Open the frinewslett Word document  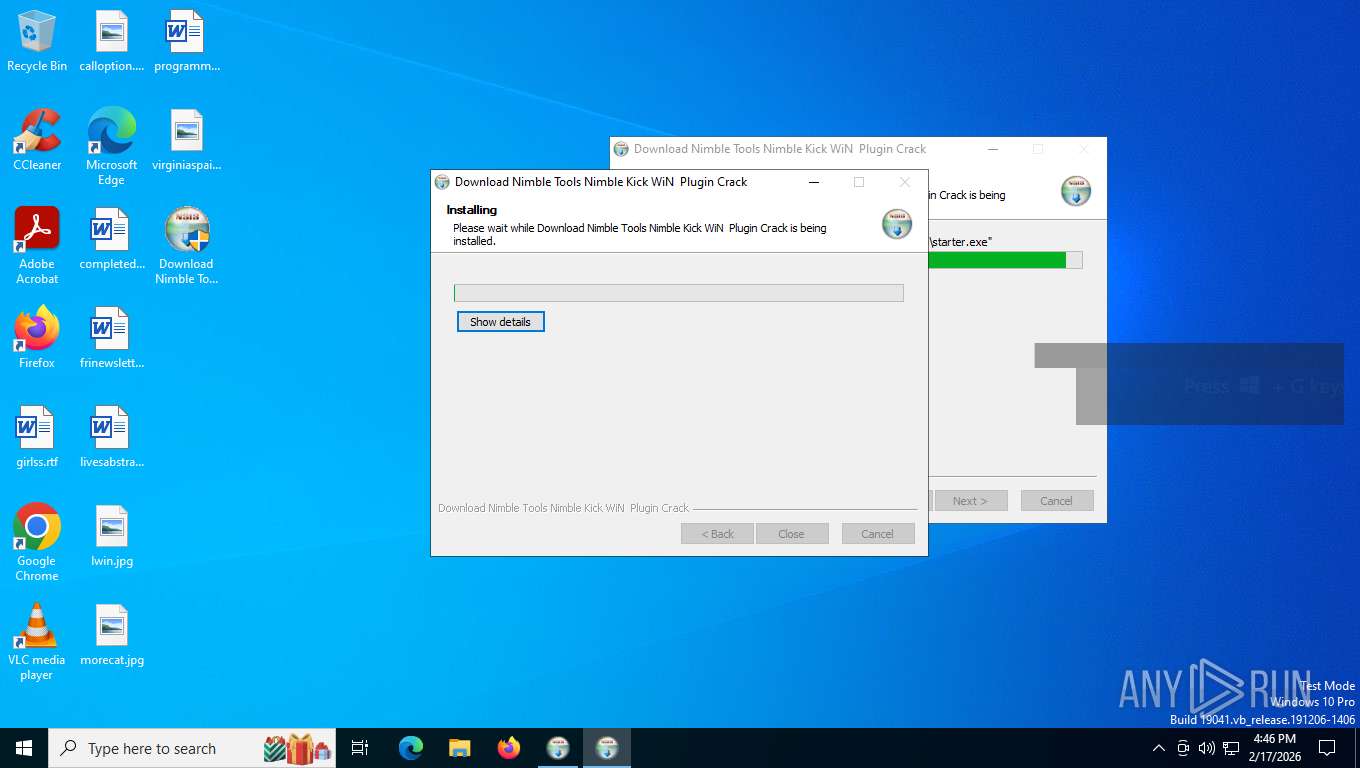coord(112,339)
